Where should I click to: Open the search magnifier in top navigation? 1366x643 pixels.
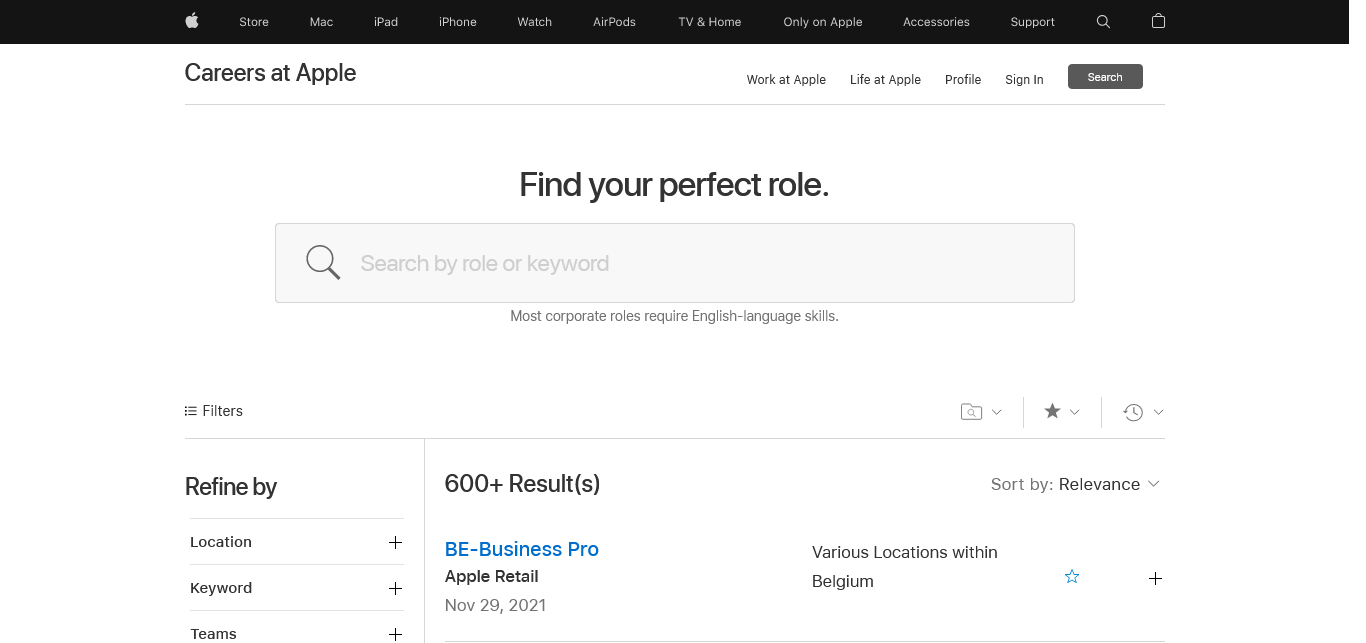point(1103,21)
